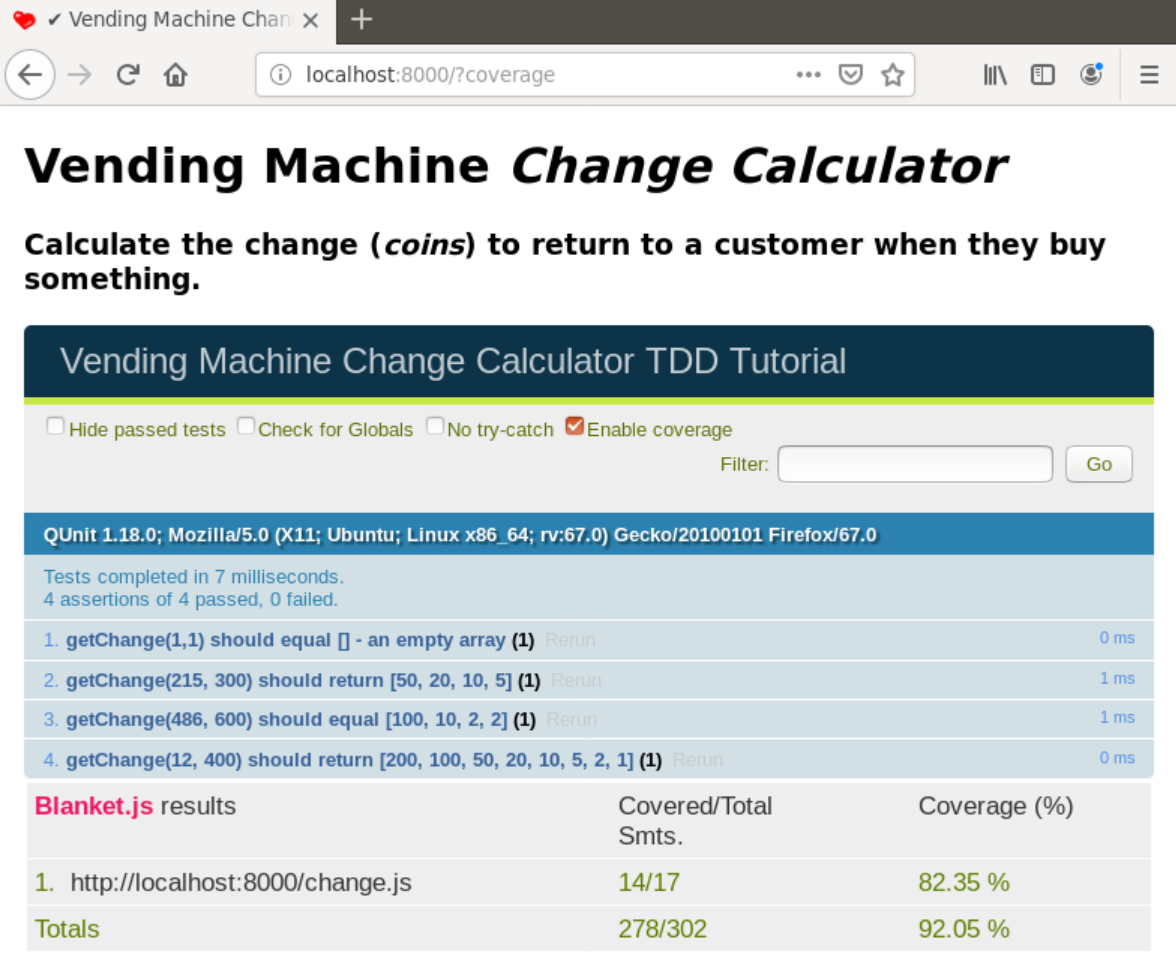Close the Vending Machine tab
1176x963 pixels.
(310, 20)
